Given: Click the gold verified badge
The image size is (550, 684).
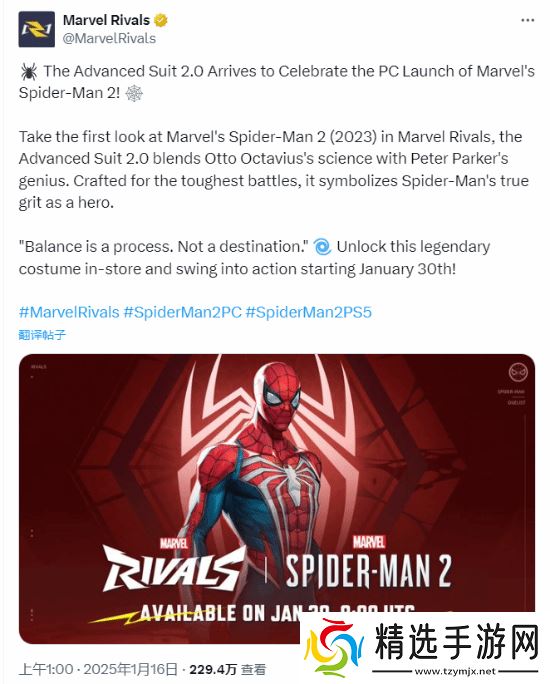Looking at the screenshot, I should (x=161, y=20).
